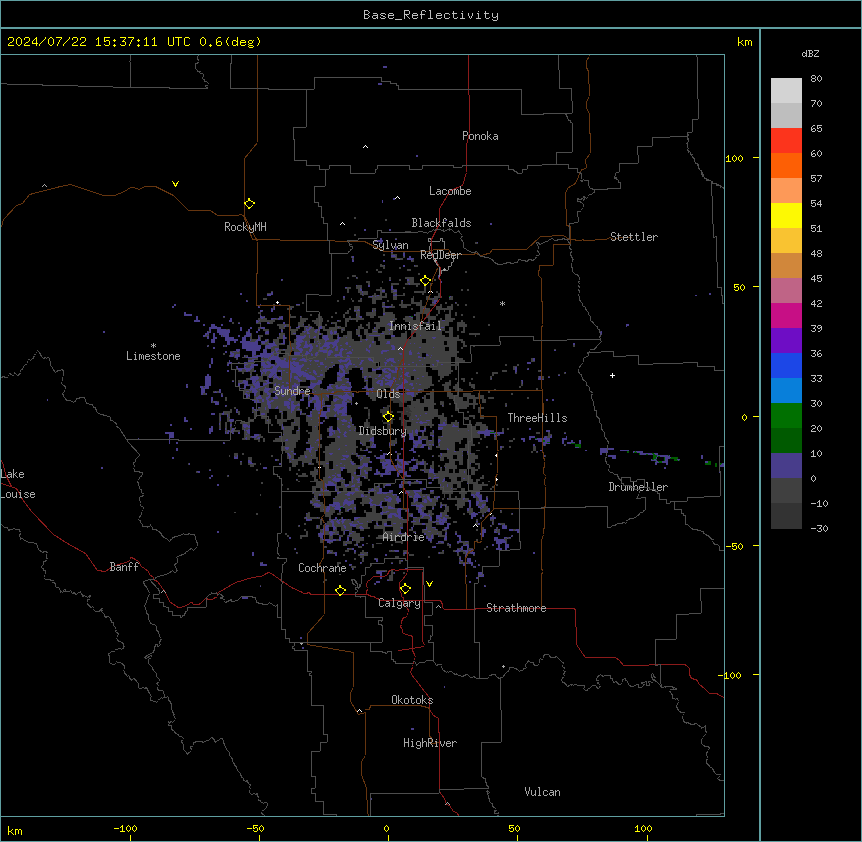Viewport: 862px width, 842px height.
Task: Select the Didsbury label
Action: [x=383, y=431]
